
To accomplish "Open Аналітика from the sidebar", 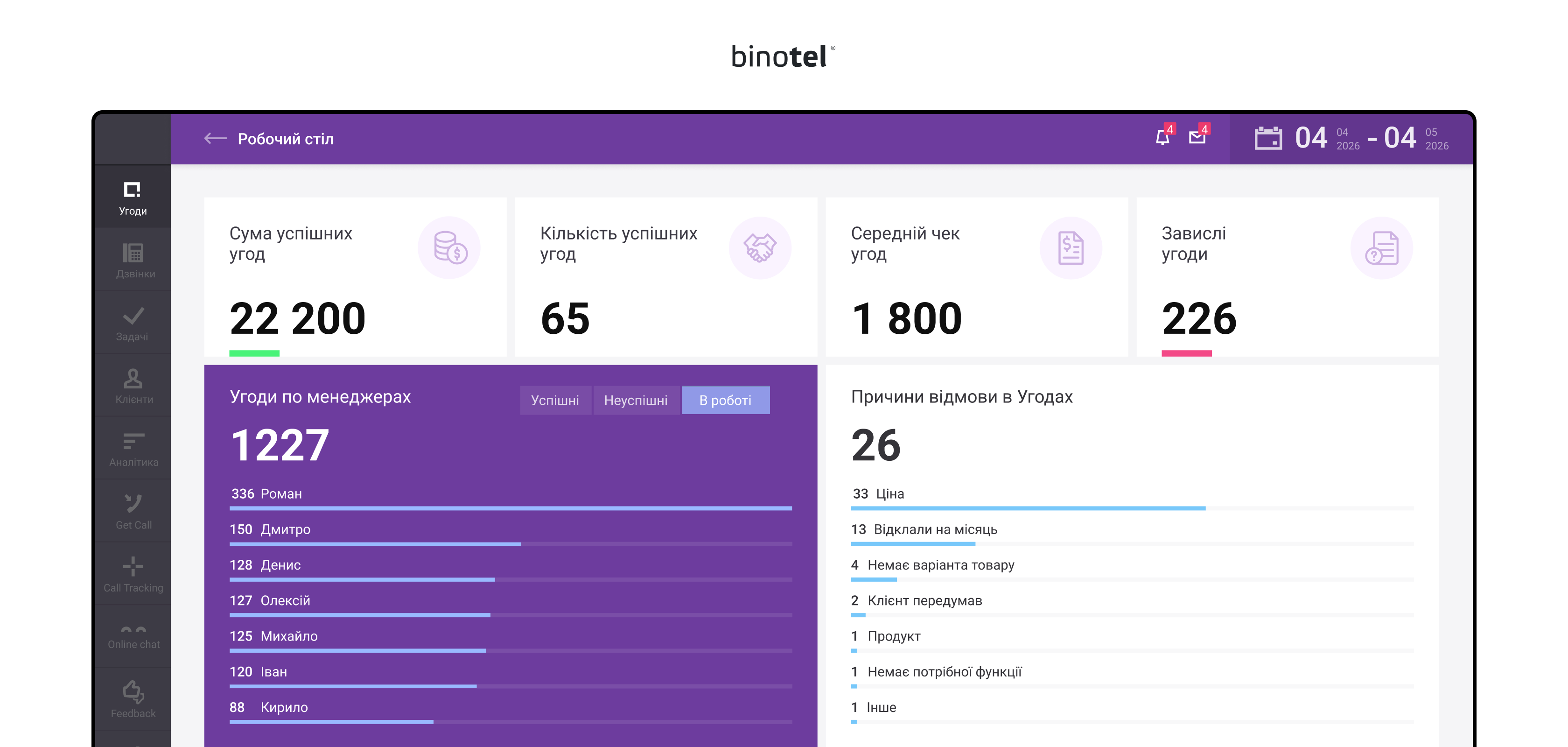I will click(133, 448).
